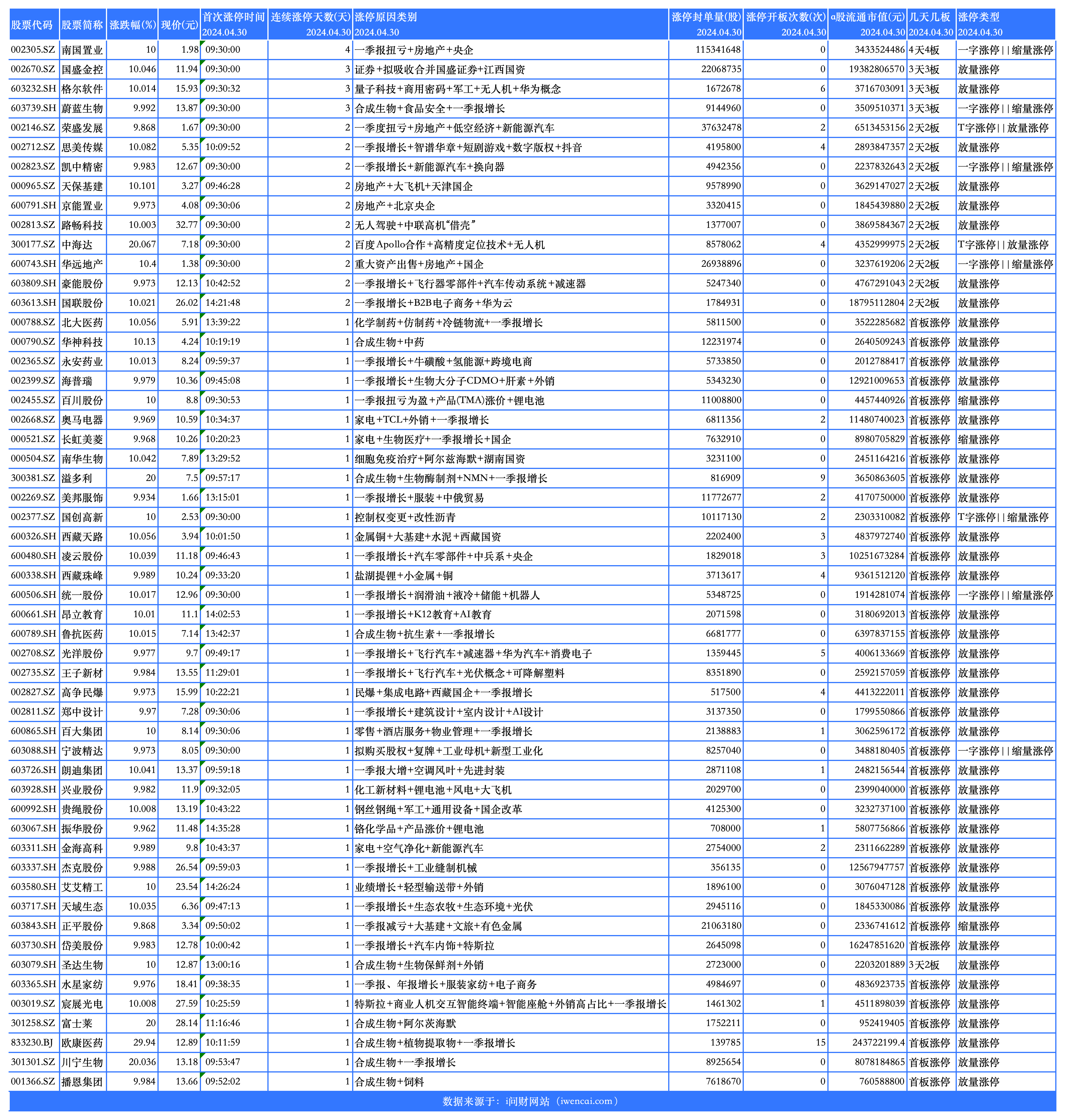1065x1120 pixels.
Task: Click the 首次涨停时间 column header
Action: click(234, 24)
